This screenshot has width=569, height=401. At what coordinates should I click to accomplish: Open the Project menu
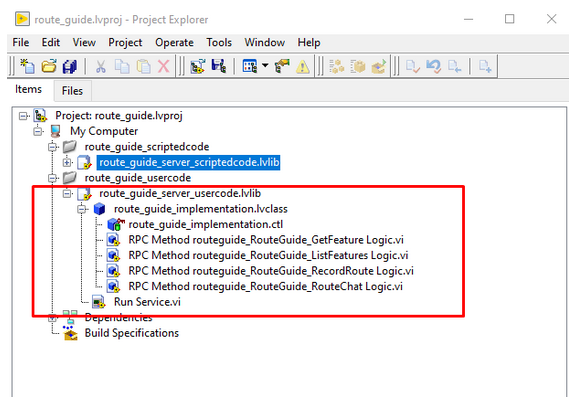(125, 42)
